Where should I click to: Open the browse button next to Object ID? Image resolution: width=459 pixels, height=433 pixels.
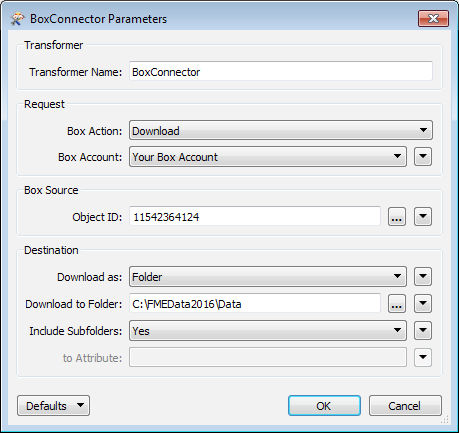397,217
